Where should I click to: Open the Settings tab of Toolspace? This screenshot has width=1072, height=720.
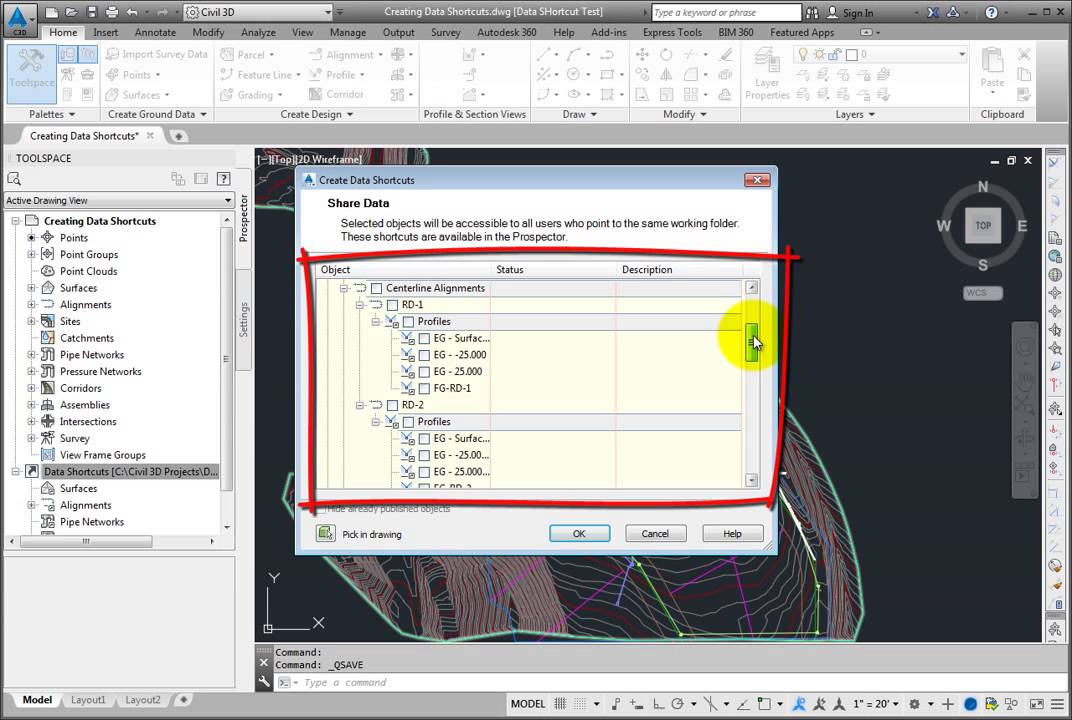coord(243,319)
